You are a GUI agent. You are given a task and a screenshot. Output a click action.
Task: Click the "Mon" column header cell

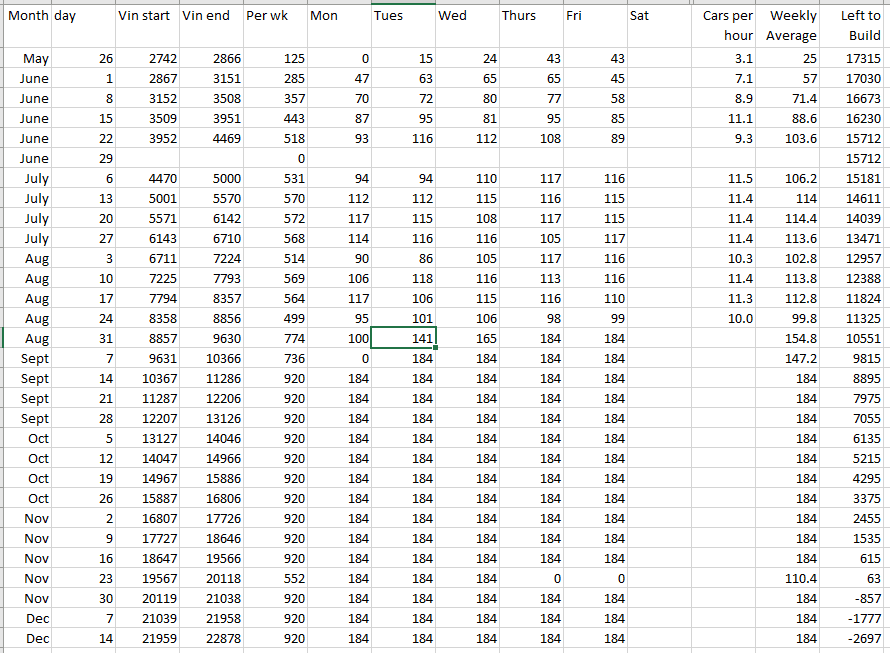tap(338, 16)
